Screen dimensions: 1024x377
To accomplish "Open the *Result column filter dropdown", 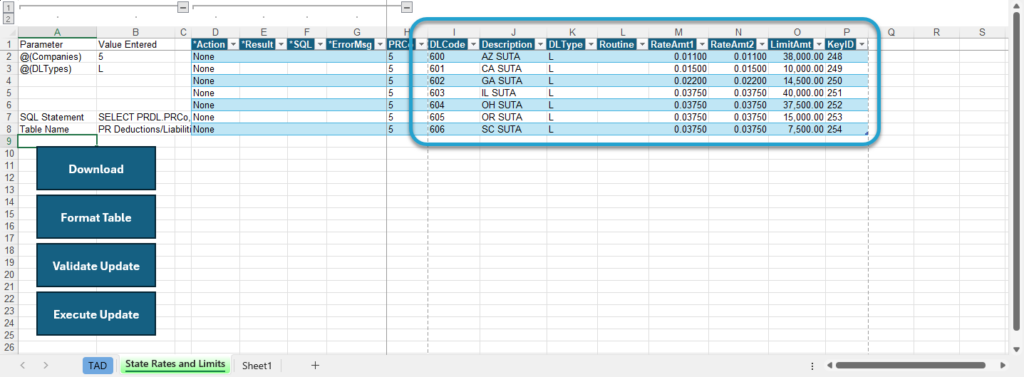I will 281,44.
